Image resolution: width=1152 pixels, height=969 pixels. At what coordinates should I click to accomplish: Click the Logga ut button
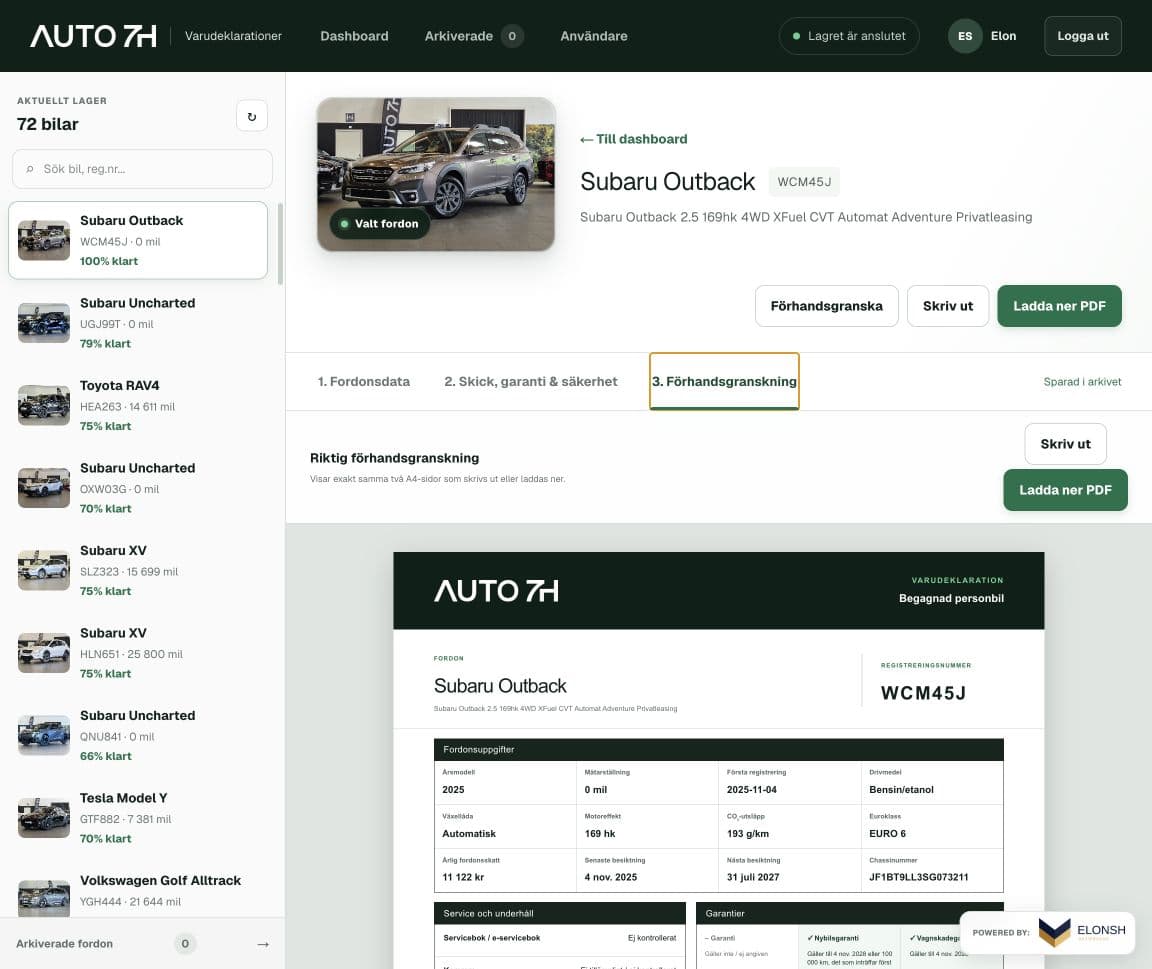1083,36
